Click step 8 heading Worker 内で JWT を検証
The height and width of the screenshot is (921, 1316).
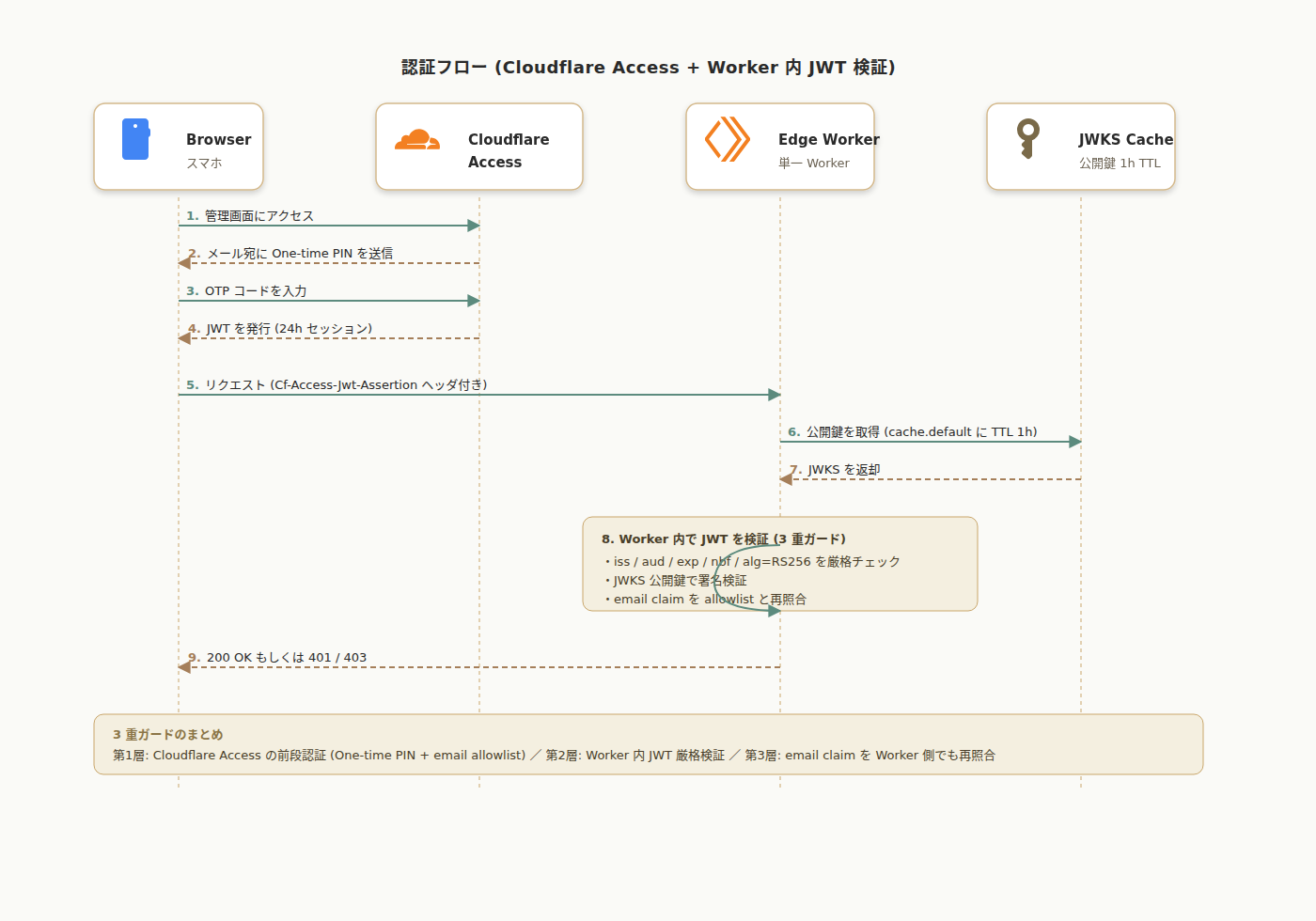[x=724, y=539]
